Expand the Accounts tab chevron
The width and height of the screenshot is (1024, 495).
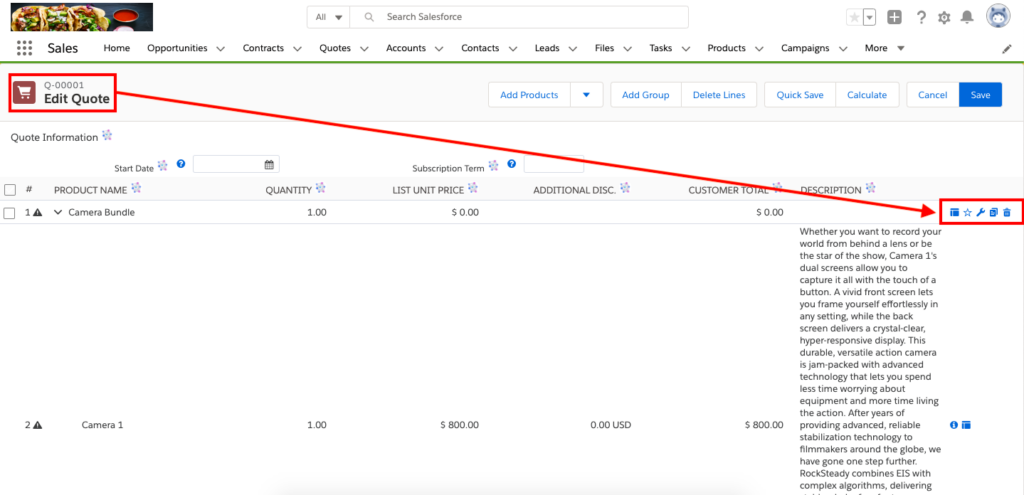439,48
